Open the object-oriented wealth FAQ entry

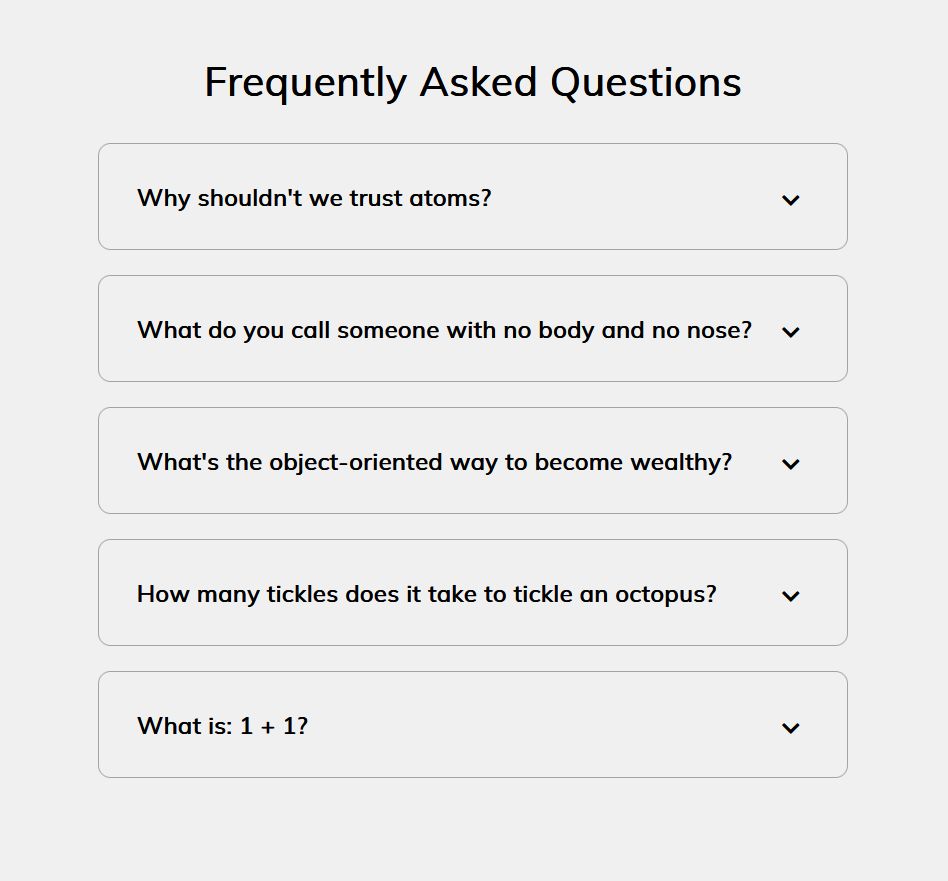coord(434,462)
